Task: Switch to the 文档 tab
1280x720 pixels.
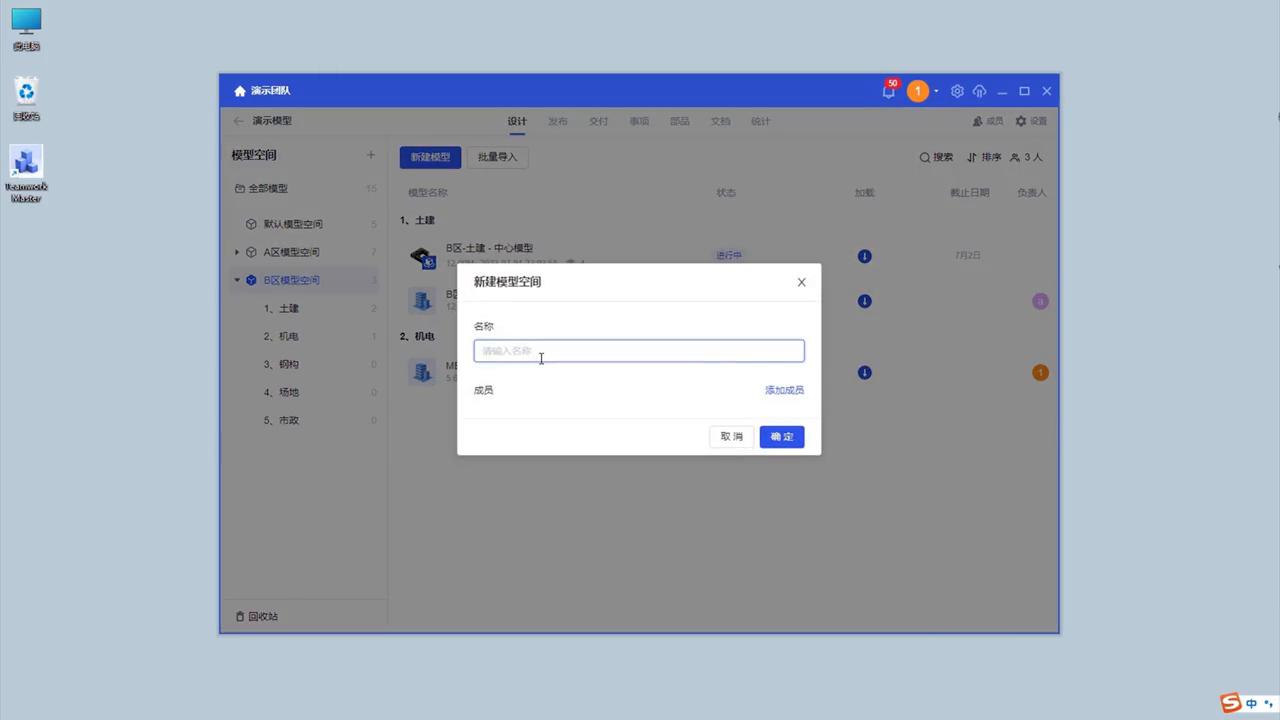Action: [720, 121]
